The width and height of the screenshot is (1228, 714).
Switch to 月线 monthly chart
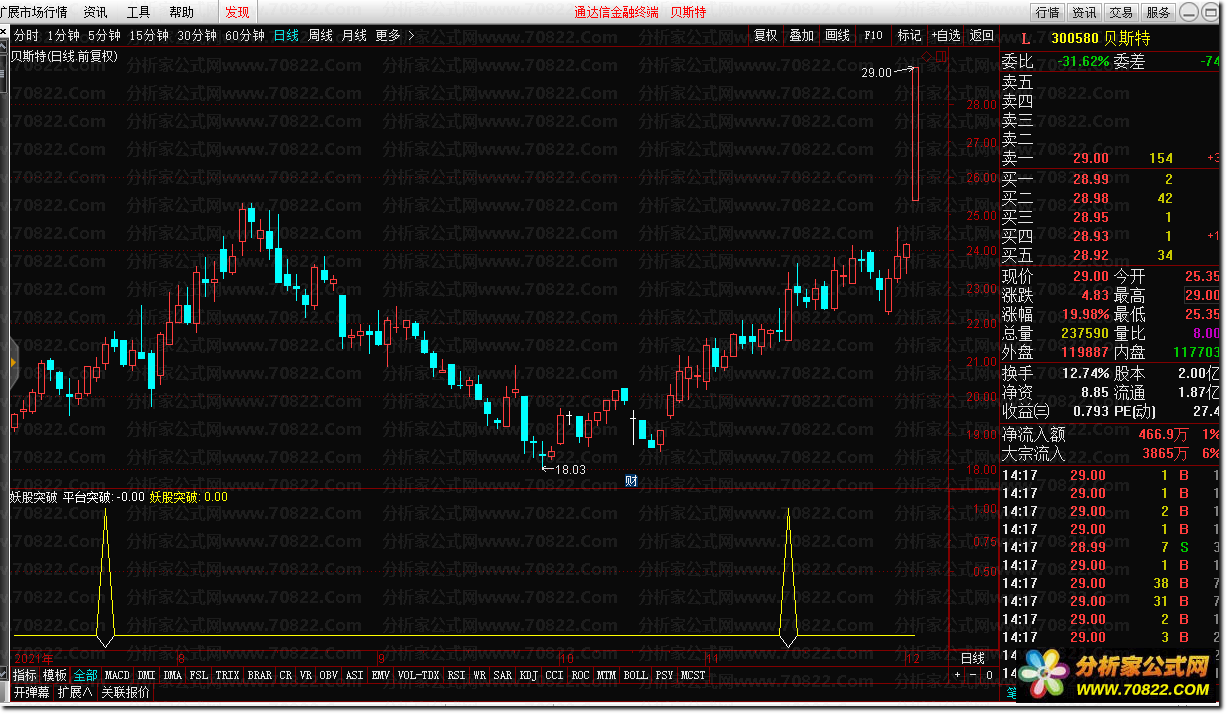click(x=354, y=35)
